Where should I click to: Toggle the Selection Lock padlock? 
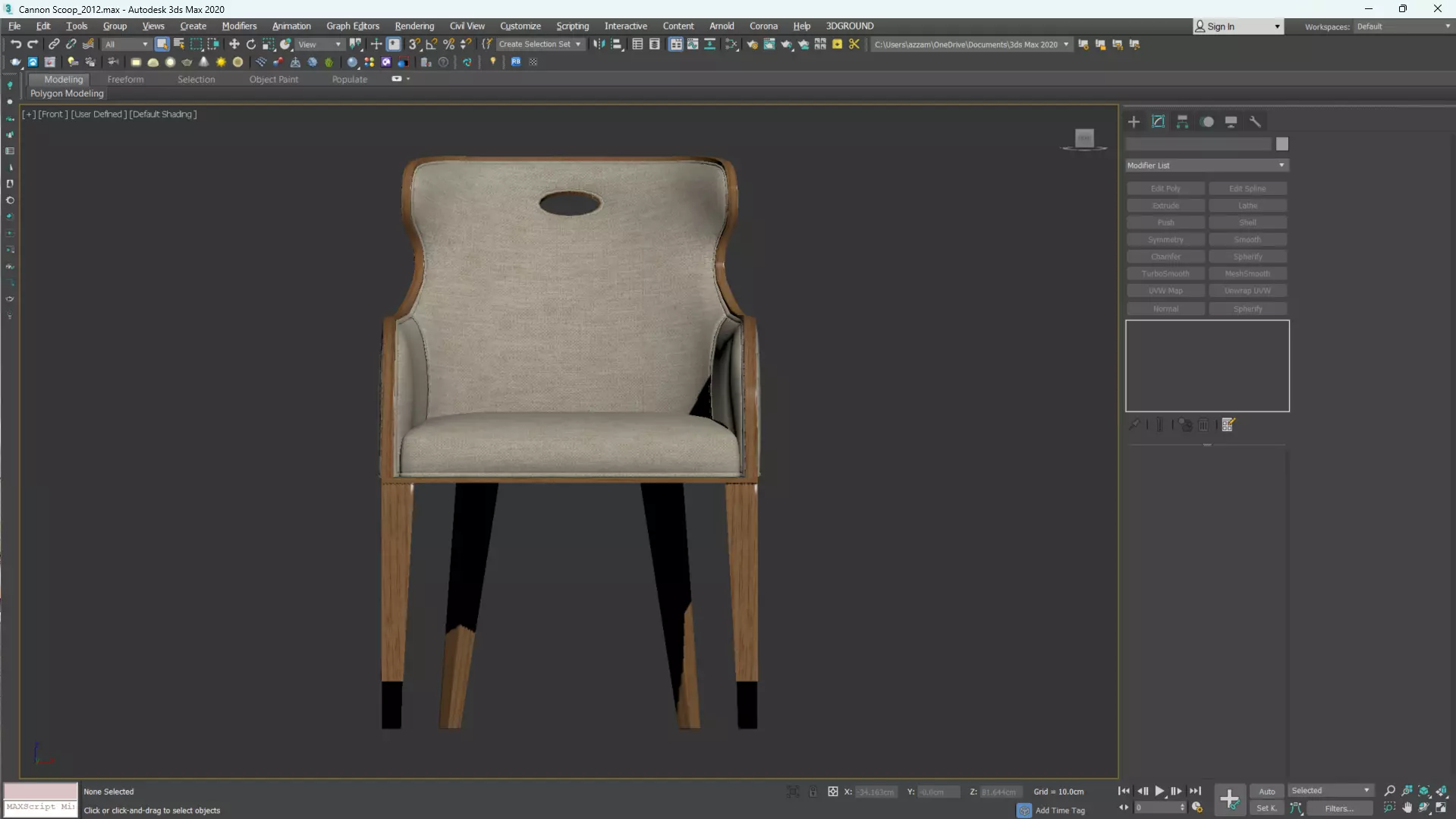pos(813,792)
